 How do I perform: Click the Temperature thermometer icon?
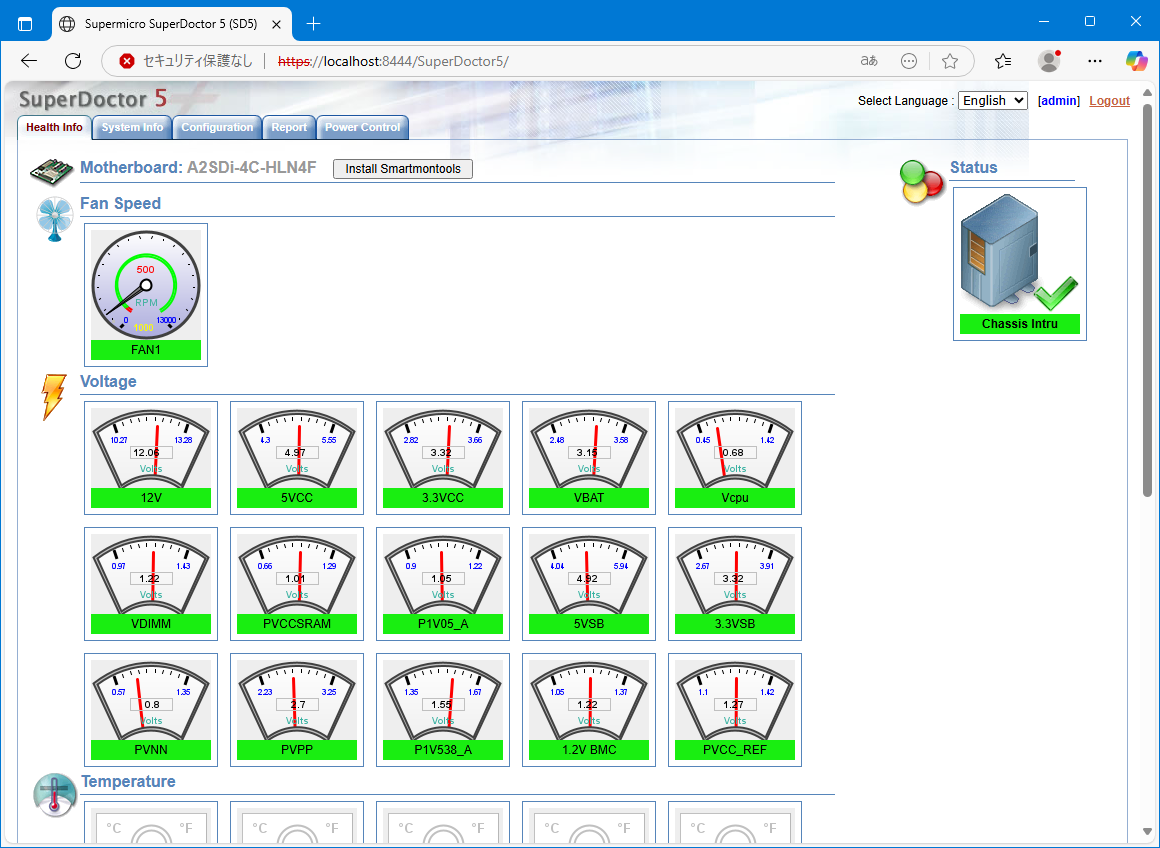(54, 795)
